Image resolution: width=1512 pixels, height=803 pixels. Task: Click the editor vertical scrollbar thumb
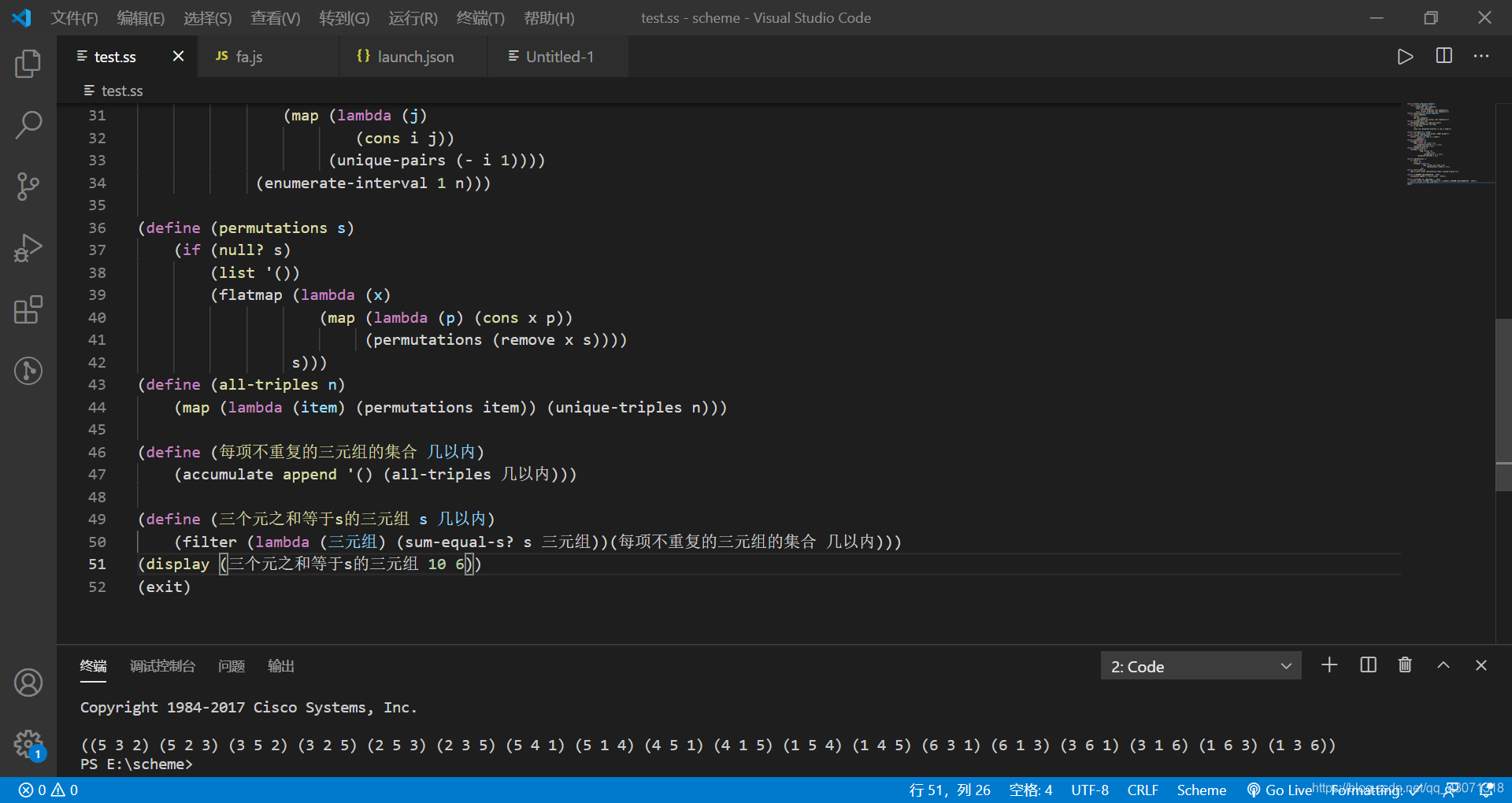coord(1503,405)
